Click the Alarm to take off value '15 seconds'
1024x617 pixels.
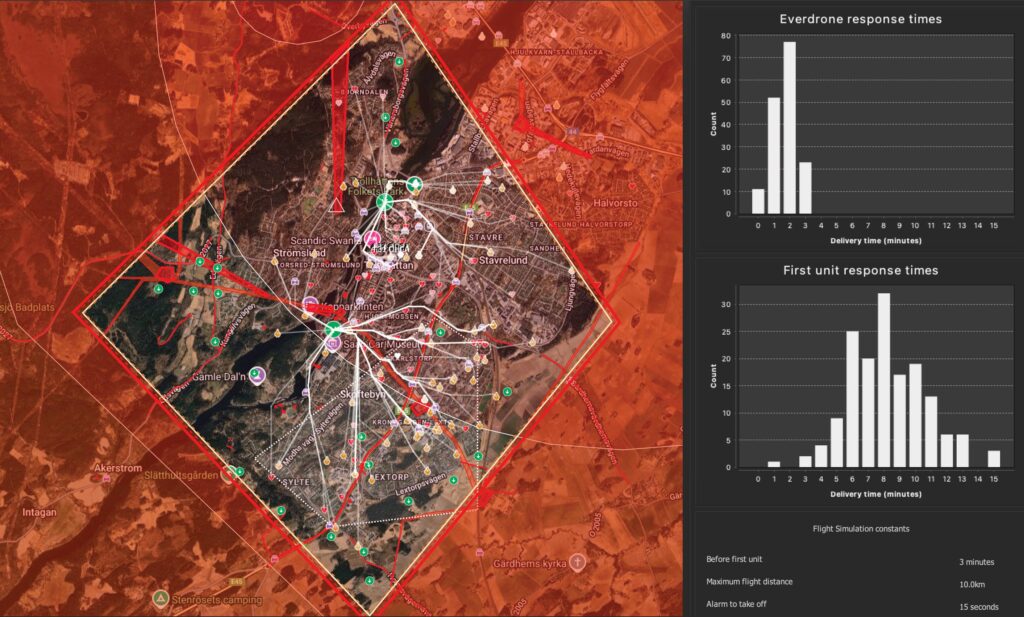(977, 606)
